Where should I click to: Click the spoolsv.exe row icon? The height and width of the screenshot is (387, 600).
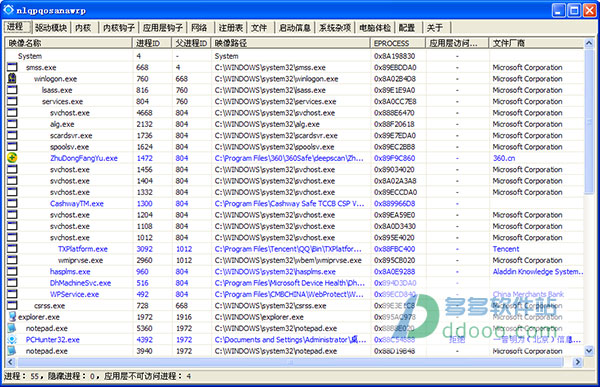pyautogui.click(x=12, y=147)
